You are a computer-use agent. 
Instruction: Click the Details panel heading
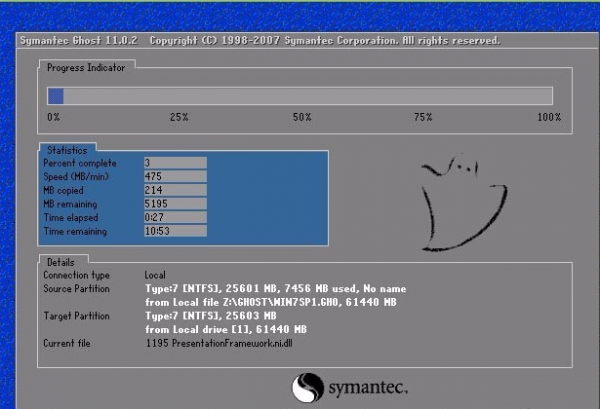point(60,262)
